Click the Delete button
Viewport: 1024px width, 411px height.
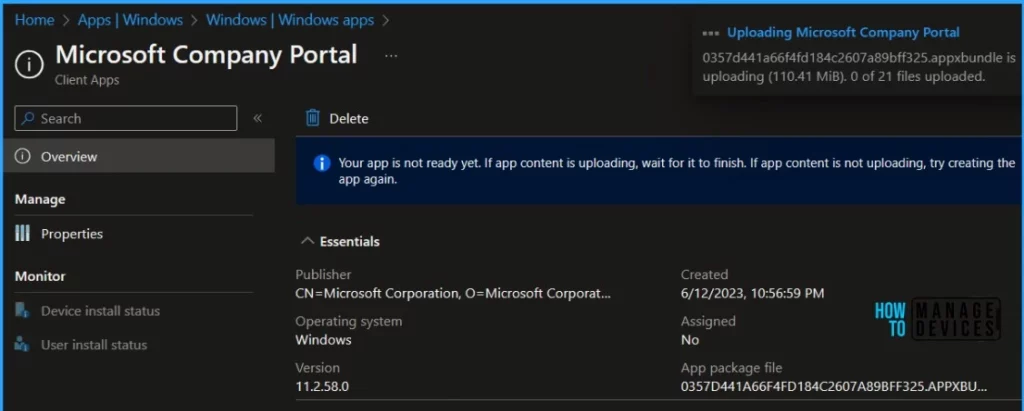pos(337,118)
